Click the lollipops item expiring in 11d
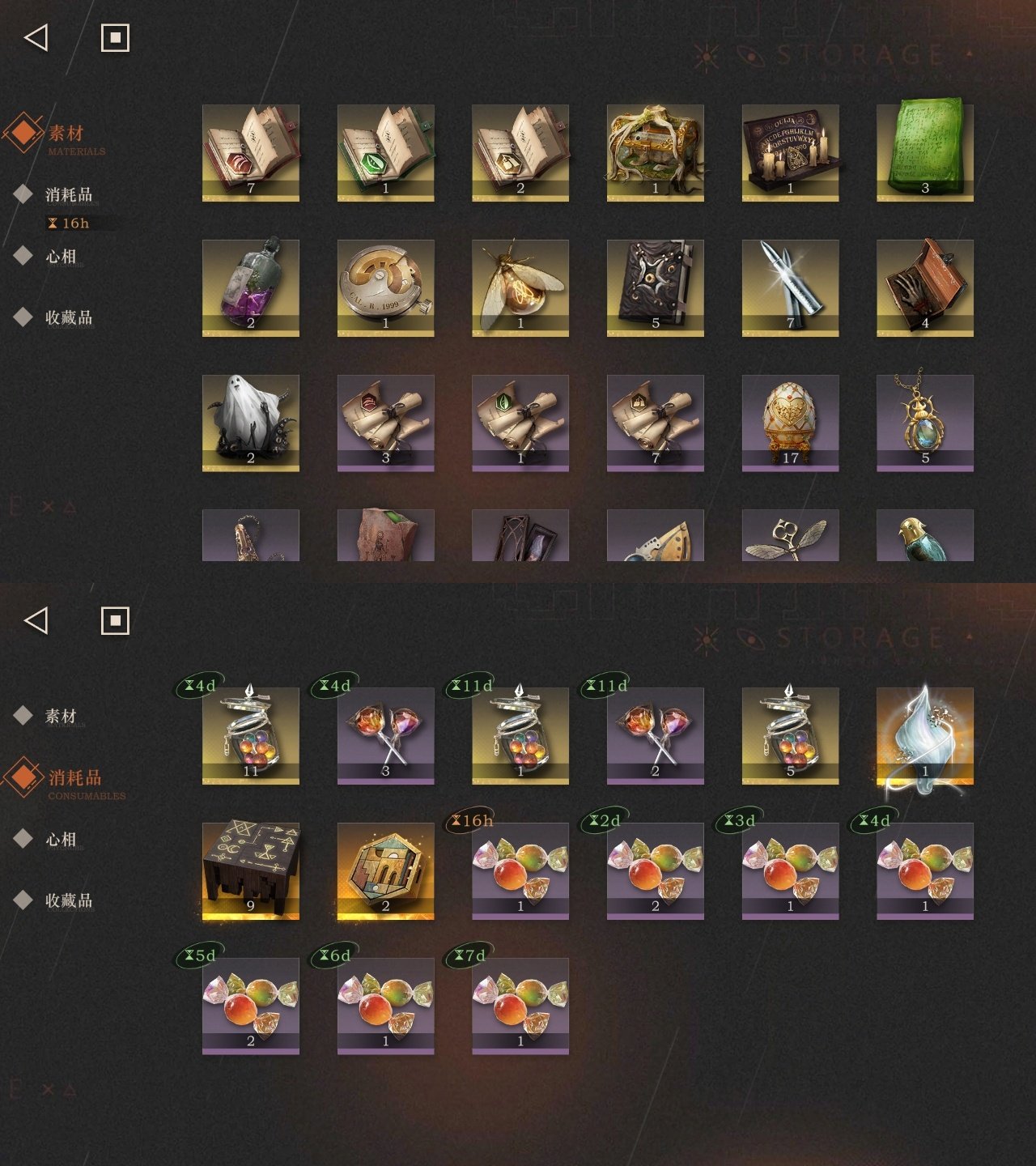This screenshot has width=1036, height=1166. coord(655,736)
